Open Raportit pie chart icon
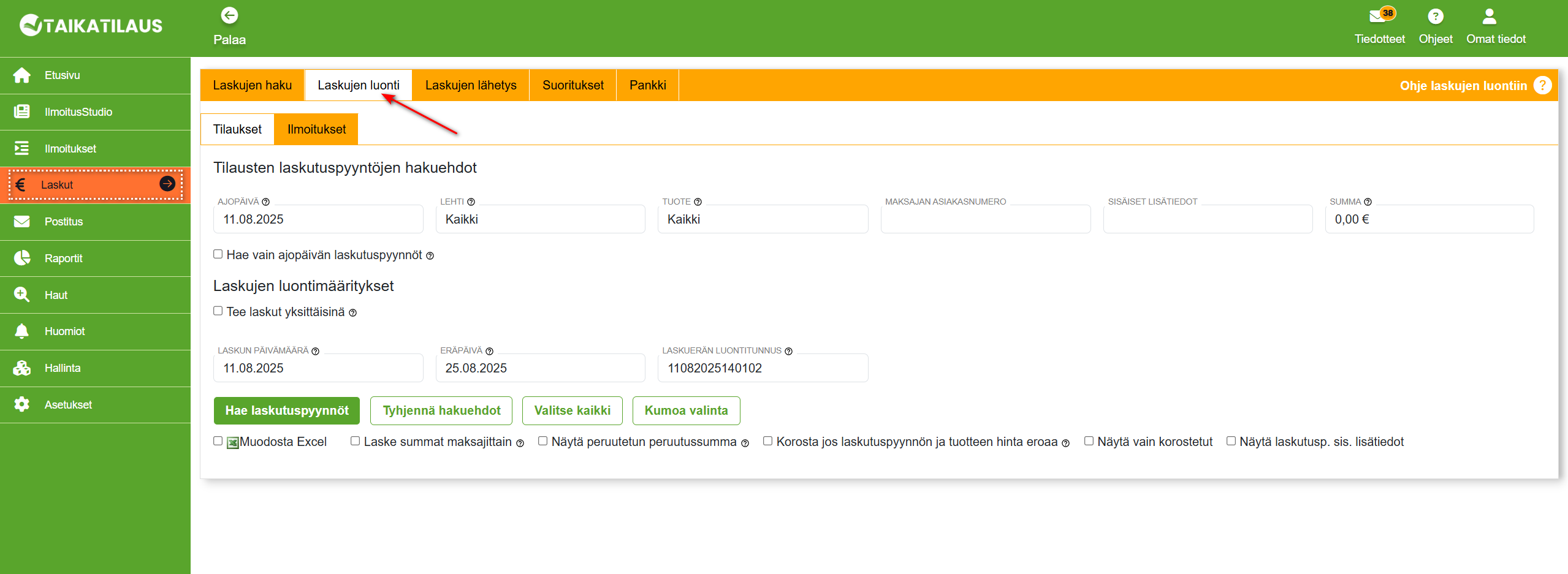The image size is (1568, 574). pos(22,258)
